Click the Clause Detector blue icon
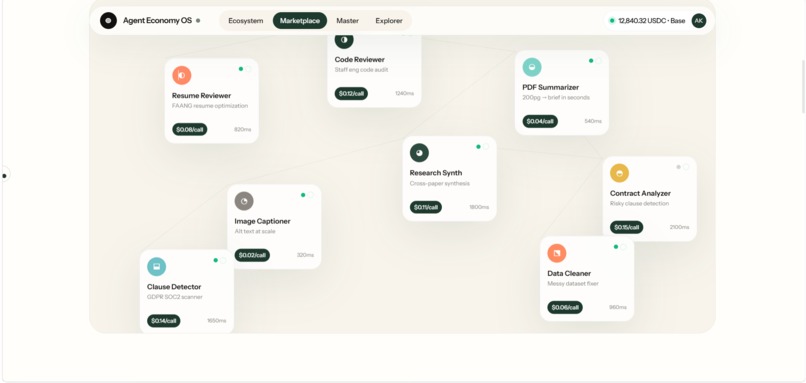The width and height of the screenshot is (806, 383). 157,267
